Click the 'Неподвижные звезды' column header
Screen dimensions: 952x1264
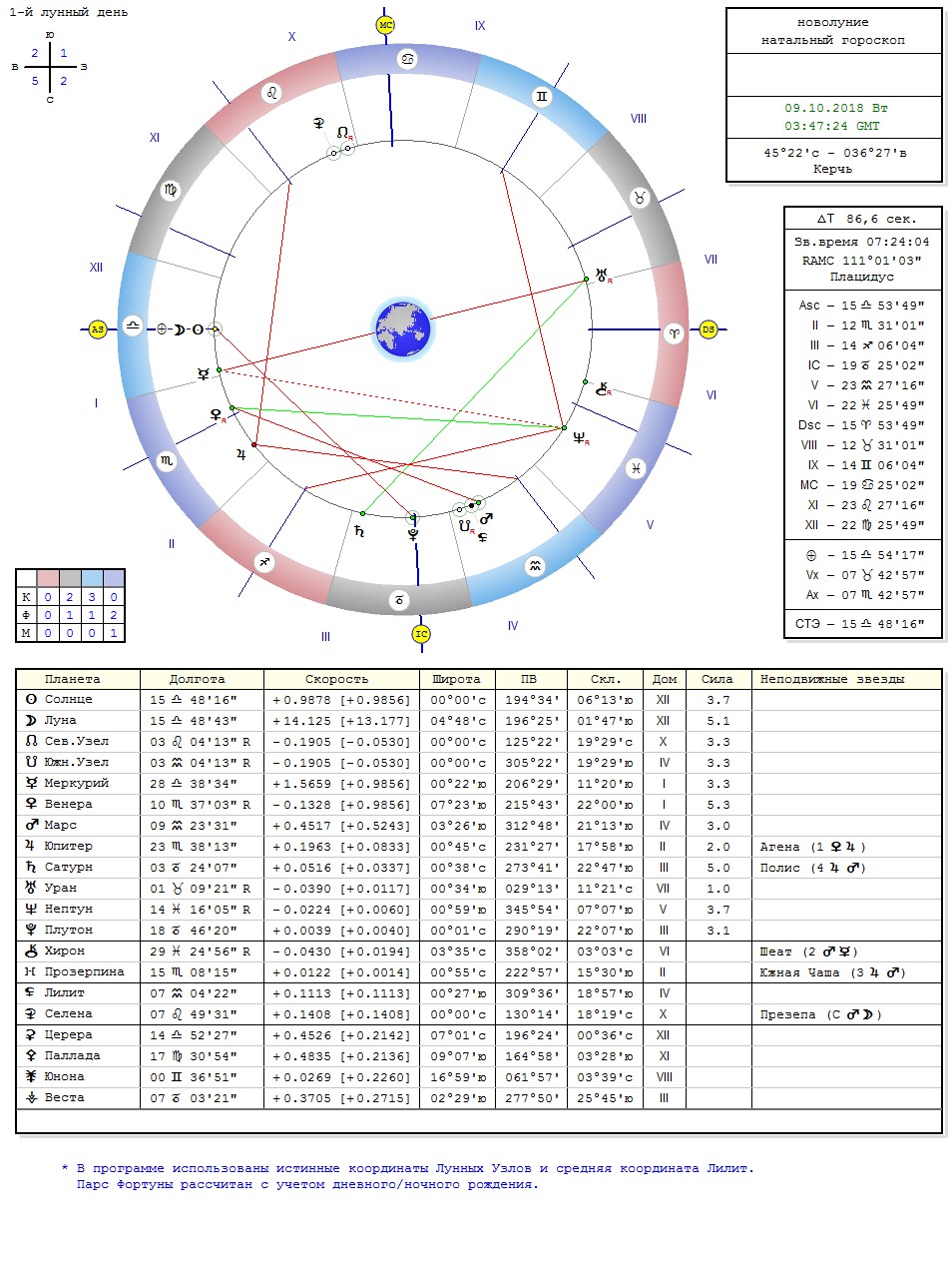[832, 679]
